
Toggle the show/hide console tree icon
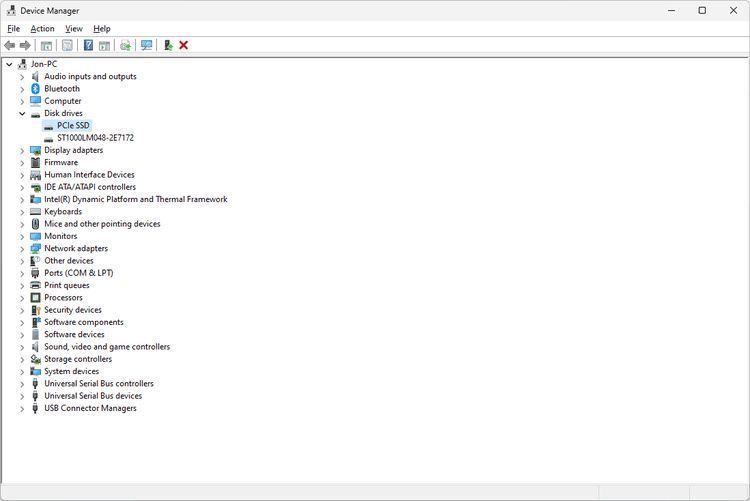tap(46, 45)
